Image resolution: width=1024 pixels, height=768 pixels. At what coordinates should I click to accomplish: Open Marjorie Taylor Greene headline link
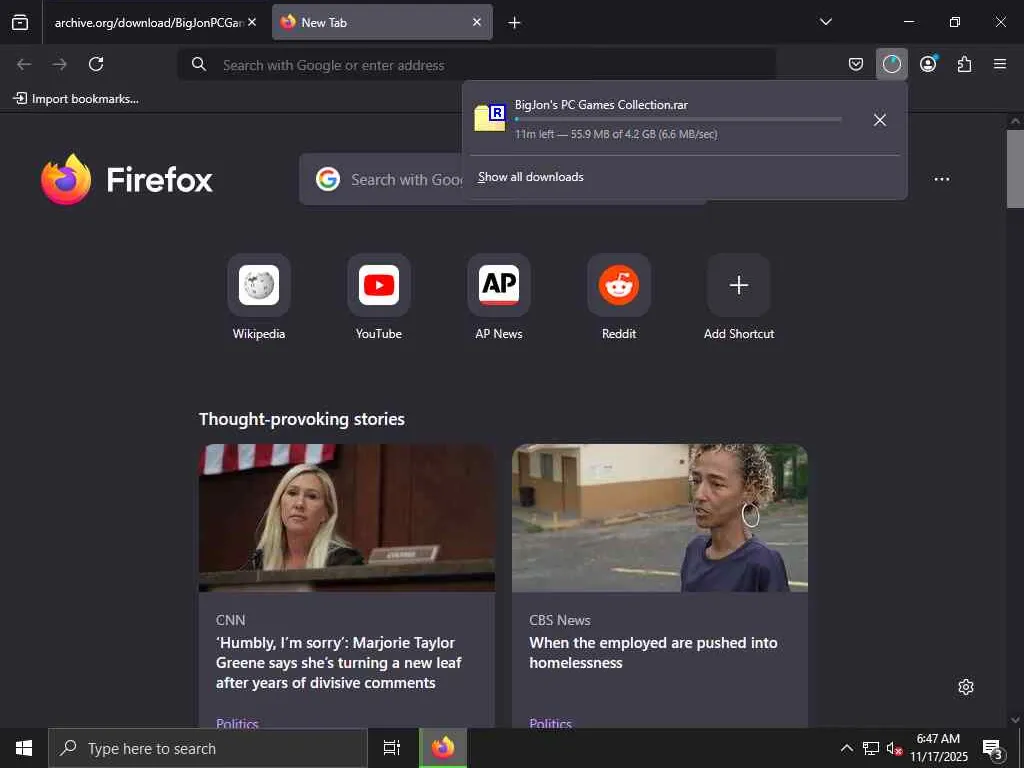click(x=338, y=663)
